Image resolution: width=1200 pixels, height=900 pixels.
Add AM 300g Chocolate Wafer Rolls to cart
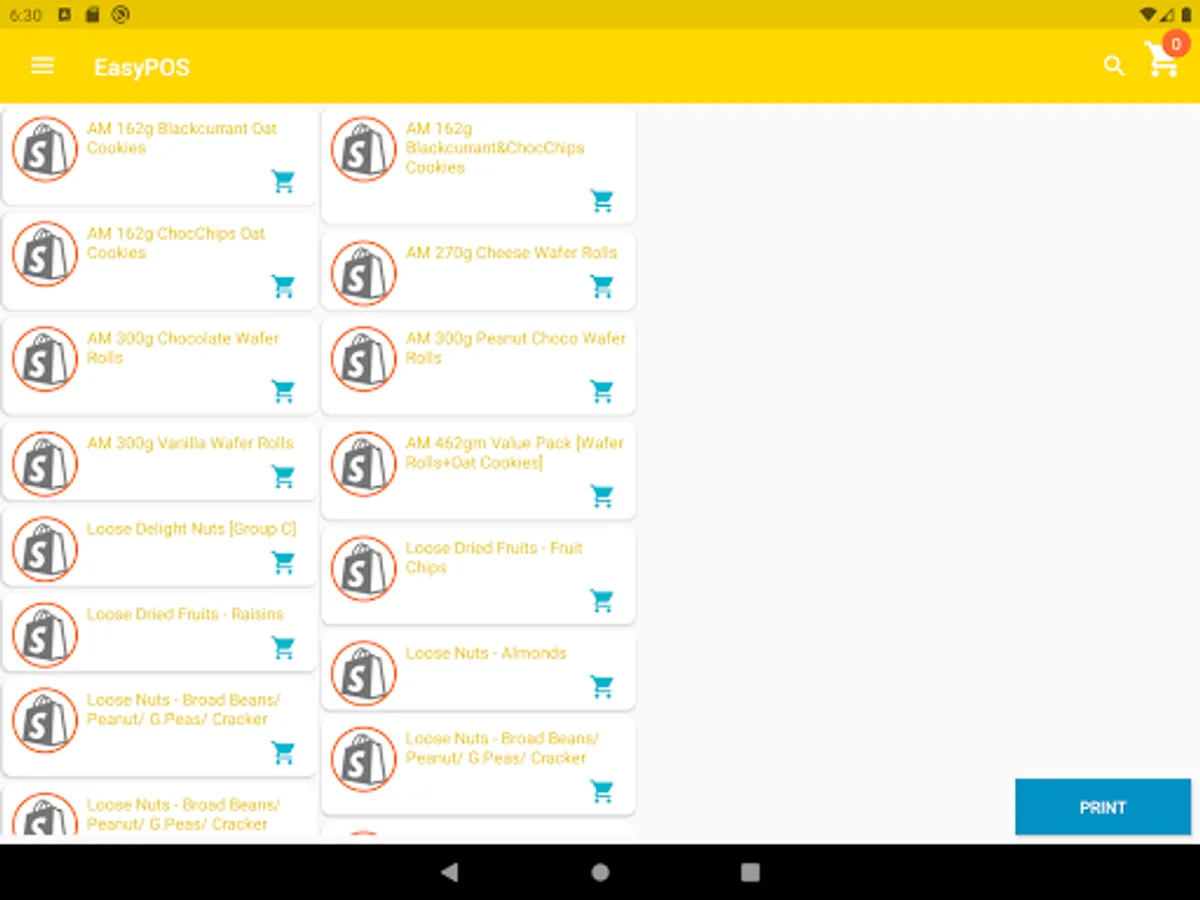284,392
